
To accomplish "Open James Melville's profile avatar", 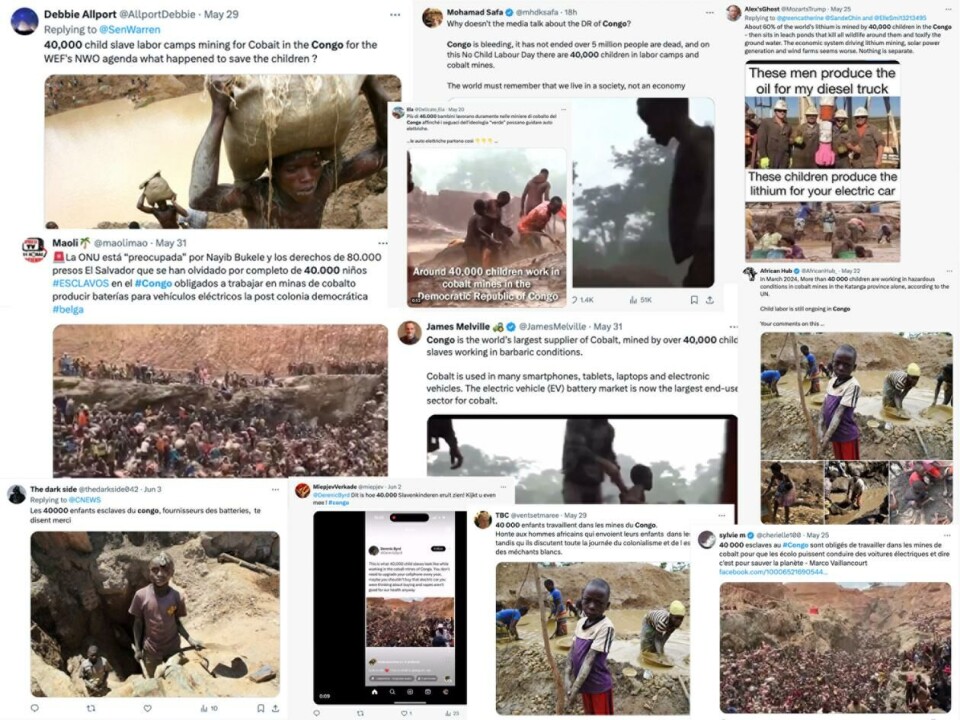I will tap(410, 332).
